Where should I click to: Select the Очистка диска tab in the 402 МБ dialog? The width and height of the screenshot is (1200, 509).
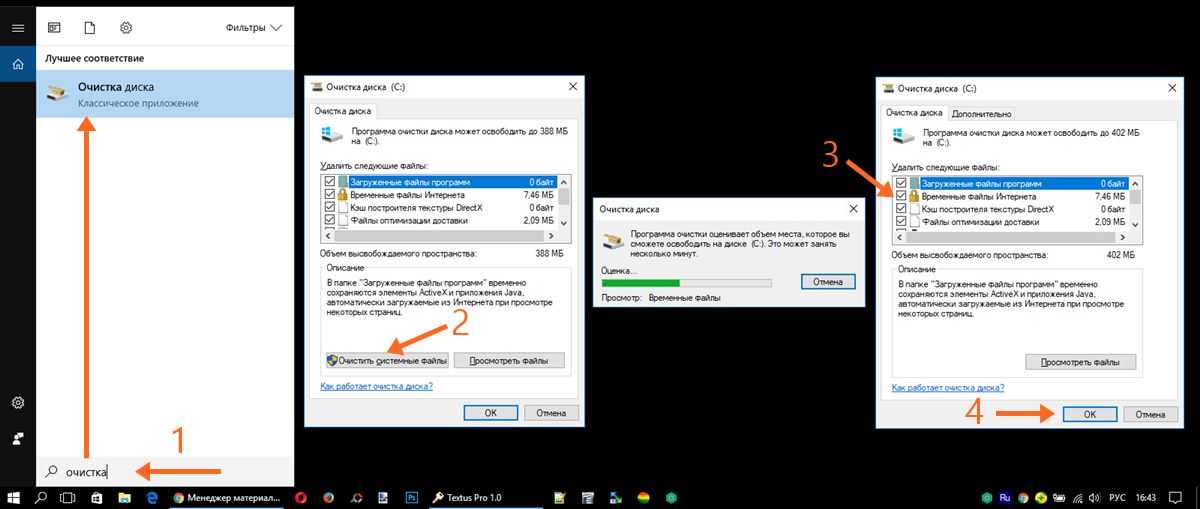click(915, 113)
